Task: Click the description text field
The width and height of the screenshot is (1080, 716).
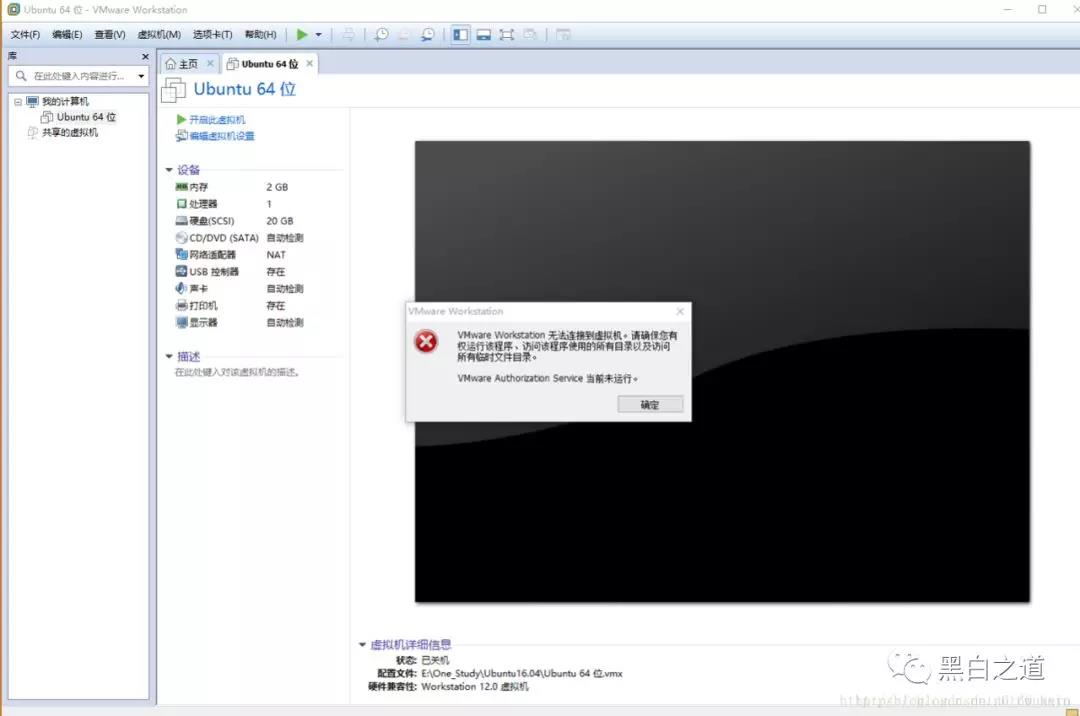Action: (237, 372)
